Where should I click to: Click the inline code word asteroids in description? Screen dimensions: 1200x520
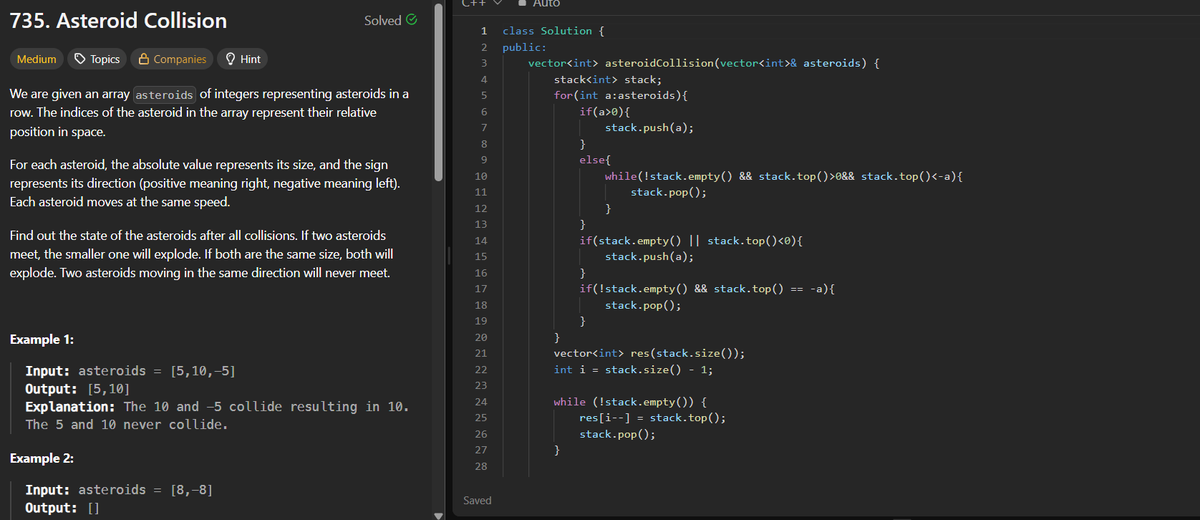pos(165,94)
